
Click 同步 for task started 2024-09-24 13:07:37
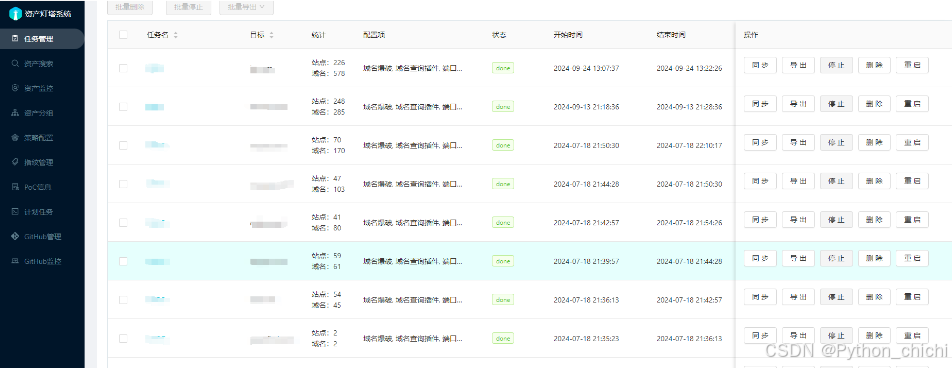pyautogui.click(x=760, y=65)
